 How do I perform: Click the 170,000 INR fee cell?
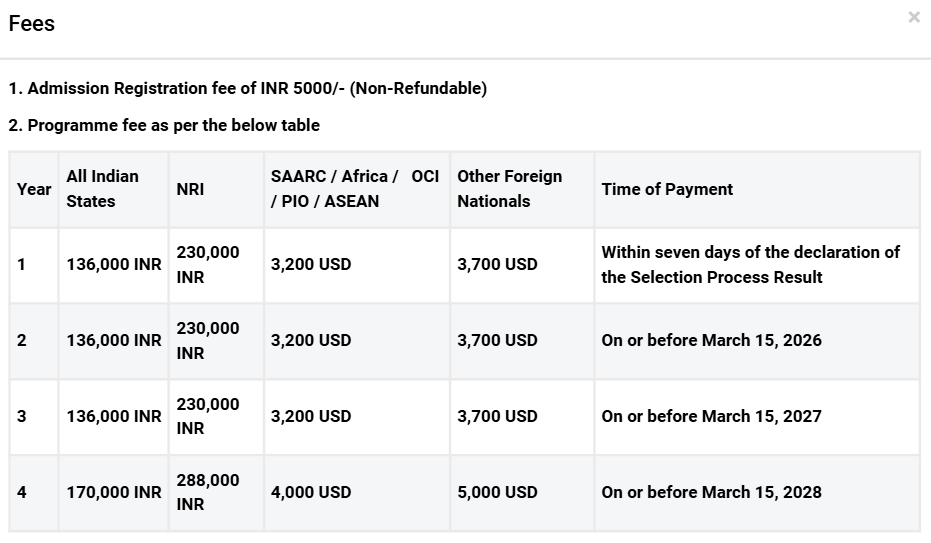[x=114, y=492]
